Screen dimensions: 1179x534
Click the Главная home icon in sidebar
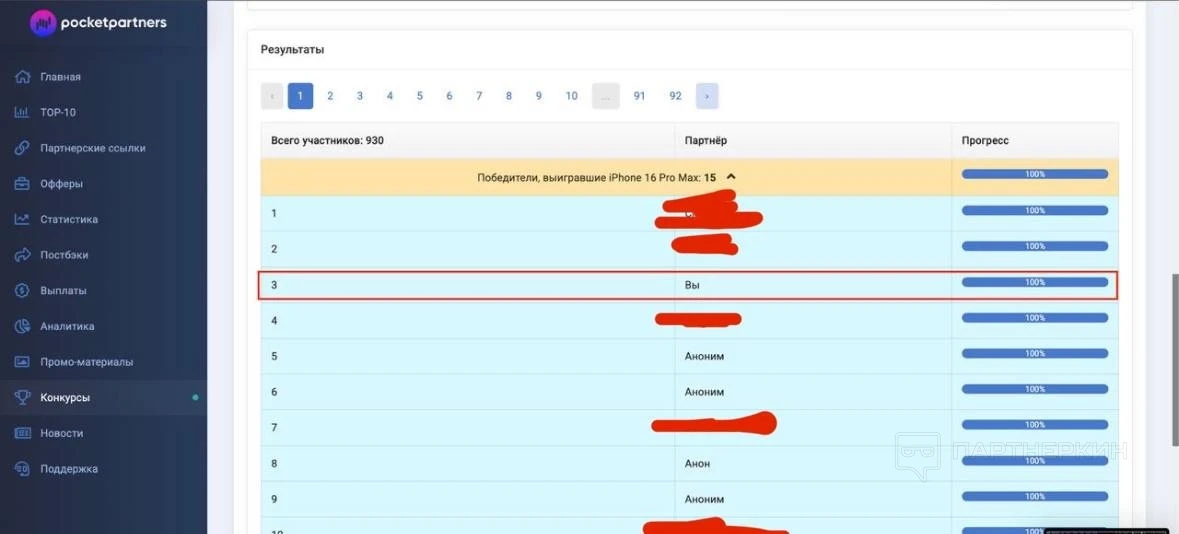coord(21,77)
